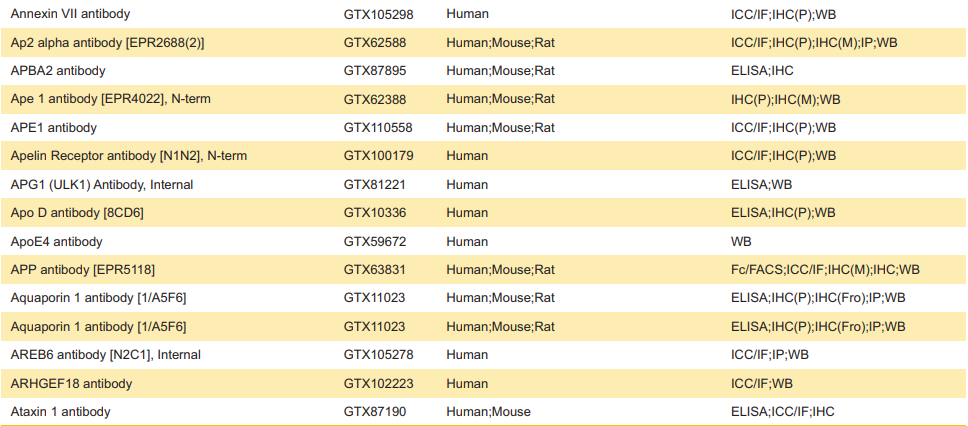Click applications text Fc/FACS;ICC/IF;IHC(M);IHC;WB
Viewport: 968px width, 426px height.
(825, 270)
